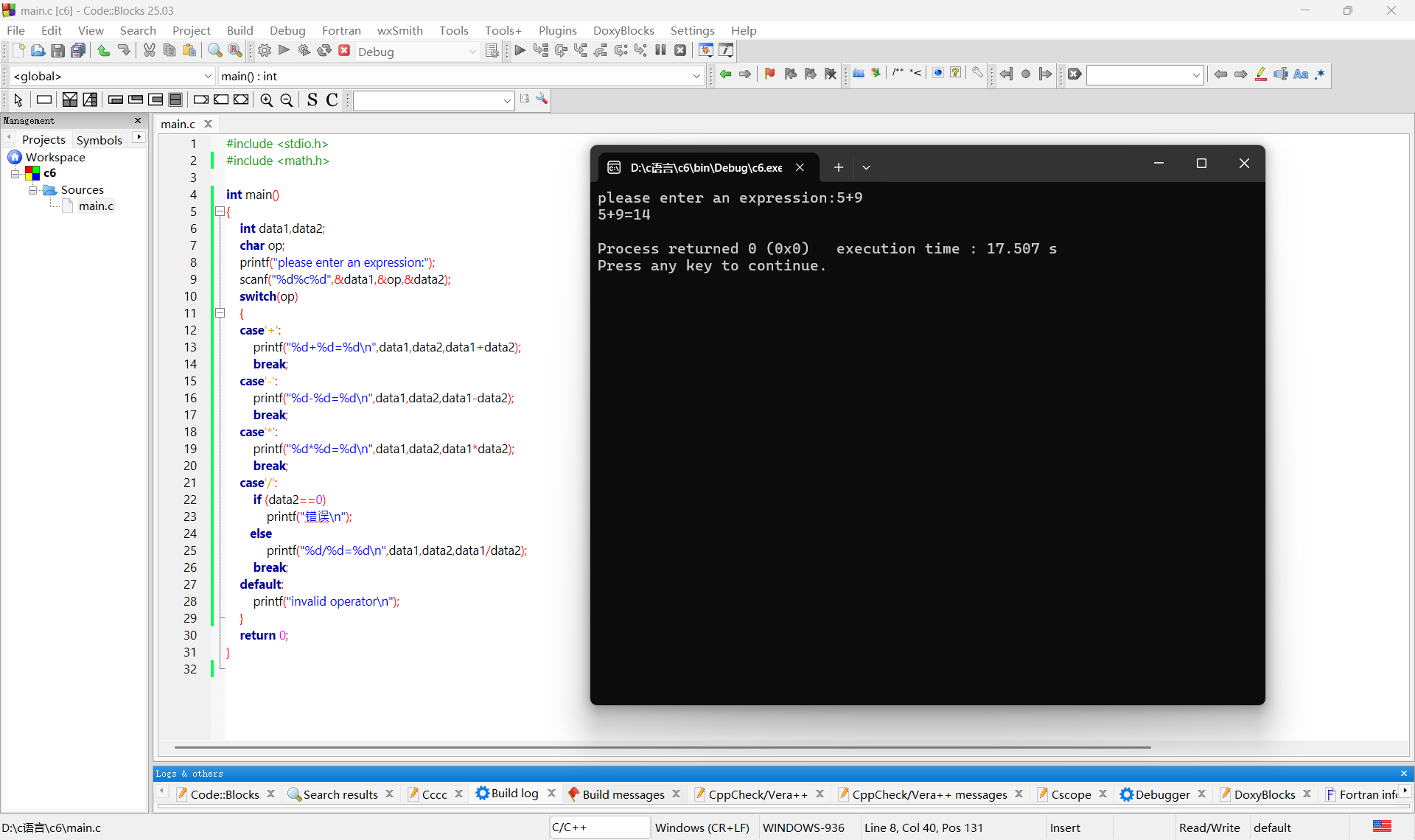Click the Zoom in magnifier icon
The height and width of the screenshot is (840, 1415).
point(267,100)
